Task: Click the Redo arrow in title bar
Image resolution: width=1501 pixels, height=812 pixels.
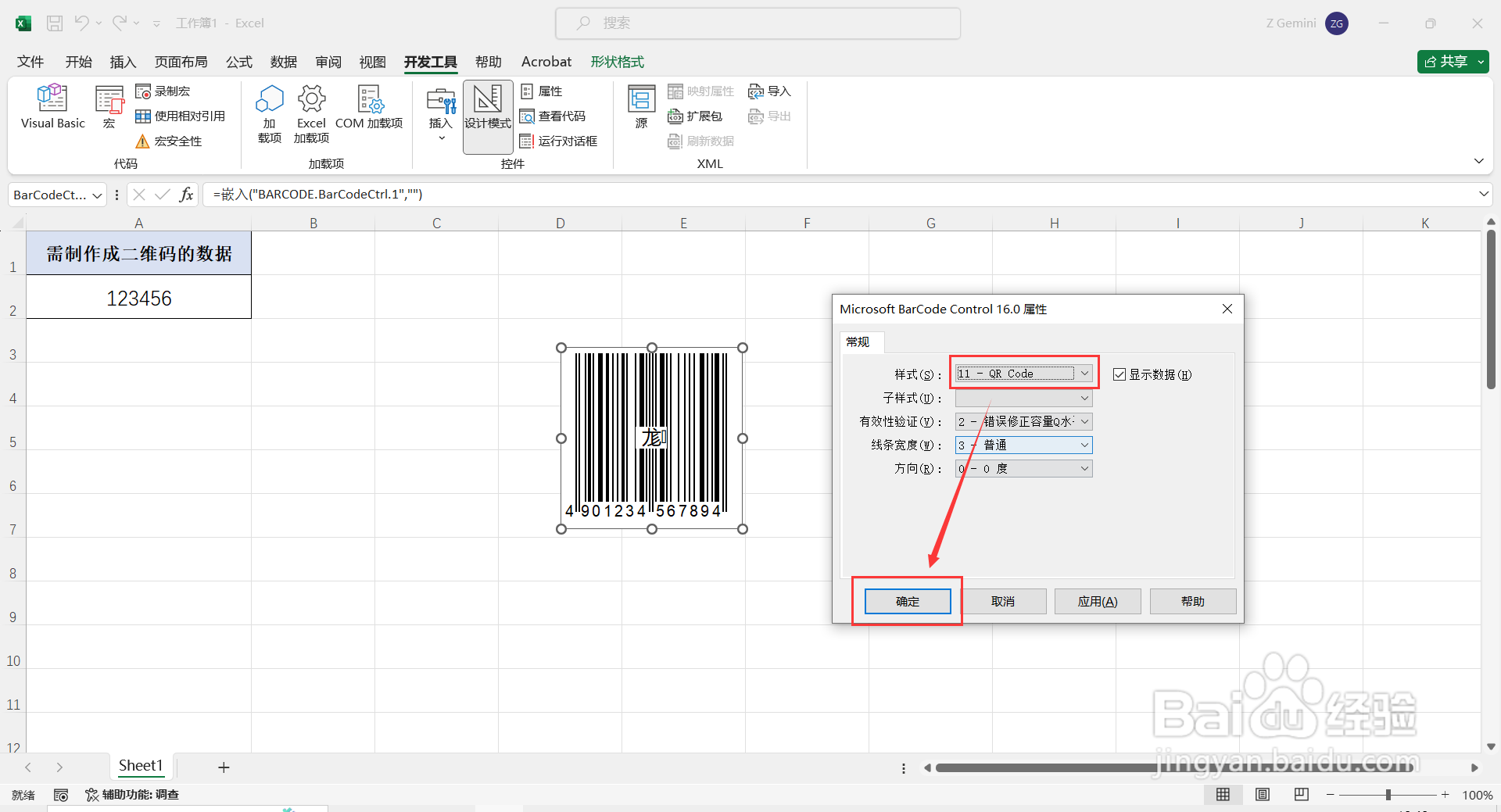Action: pyautogui.click(x=120, y=23)
